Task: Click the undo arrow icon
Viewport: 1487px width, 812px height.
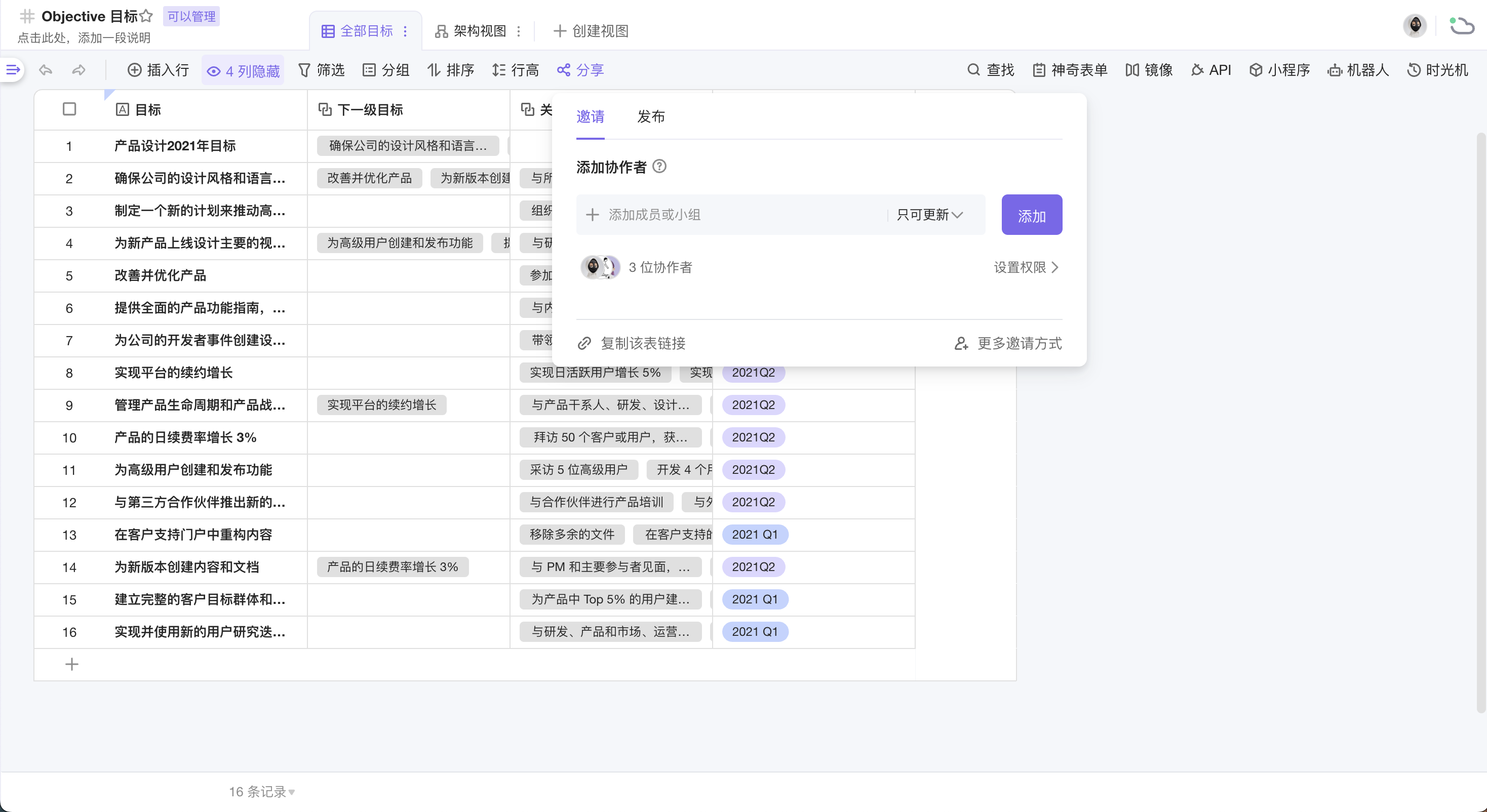Action: pyautogui.click(x=46, y=70)
